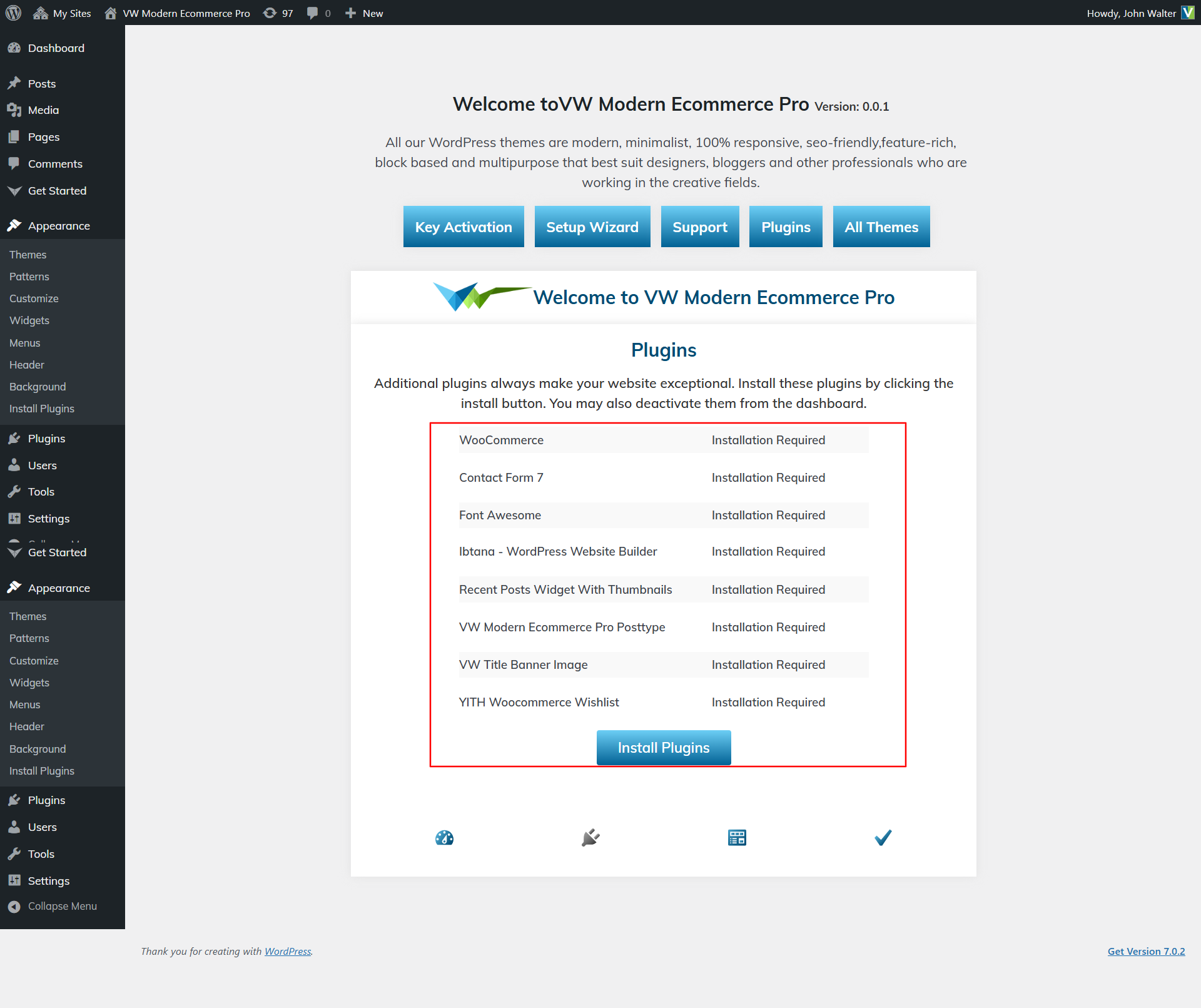1201x1008 pixels.
Task: Open the lower Menus submenu item
Action: click(24, 705)
